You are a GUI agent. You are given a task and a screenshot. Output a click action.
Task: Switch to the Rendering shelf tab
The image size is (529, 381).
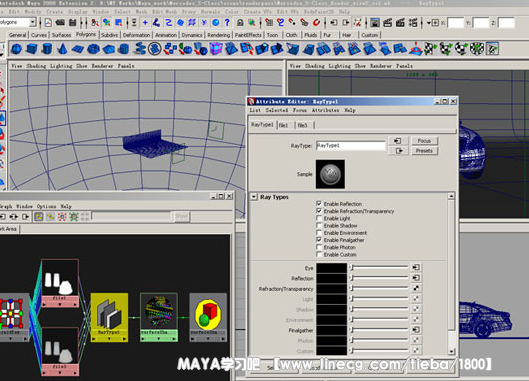218,35
